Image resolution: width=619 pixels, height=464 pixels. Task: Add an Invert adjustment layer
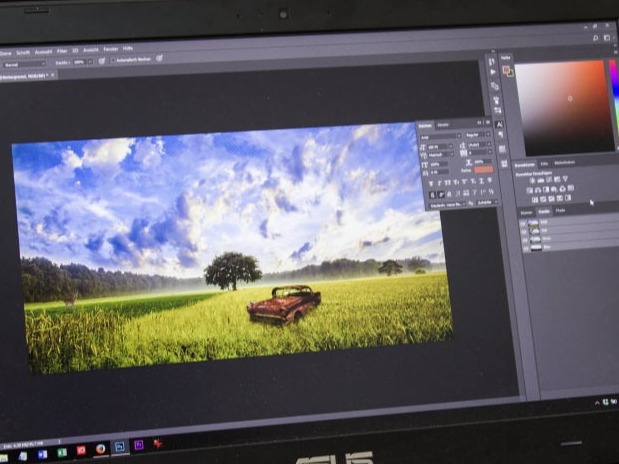pyautogui.click(x=535, y=199)
